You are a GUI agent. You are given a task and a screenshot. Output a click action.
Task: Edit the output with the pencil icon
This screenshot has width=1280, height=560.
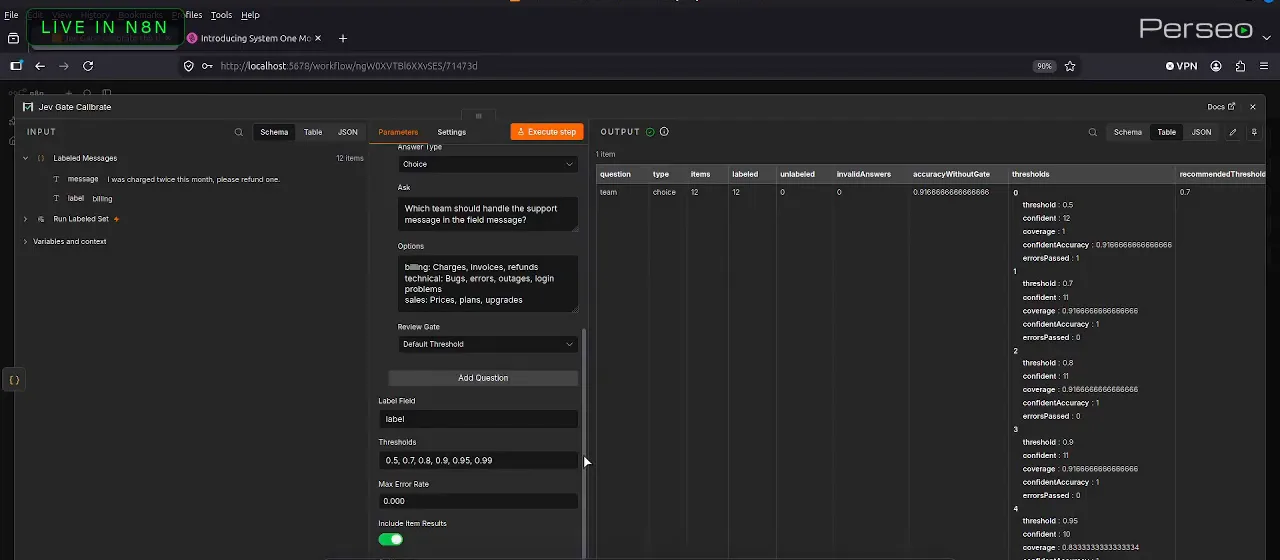1233,132
